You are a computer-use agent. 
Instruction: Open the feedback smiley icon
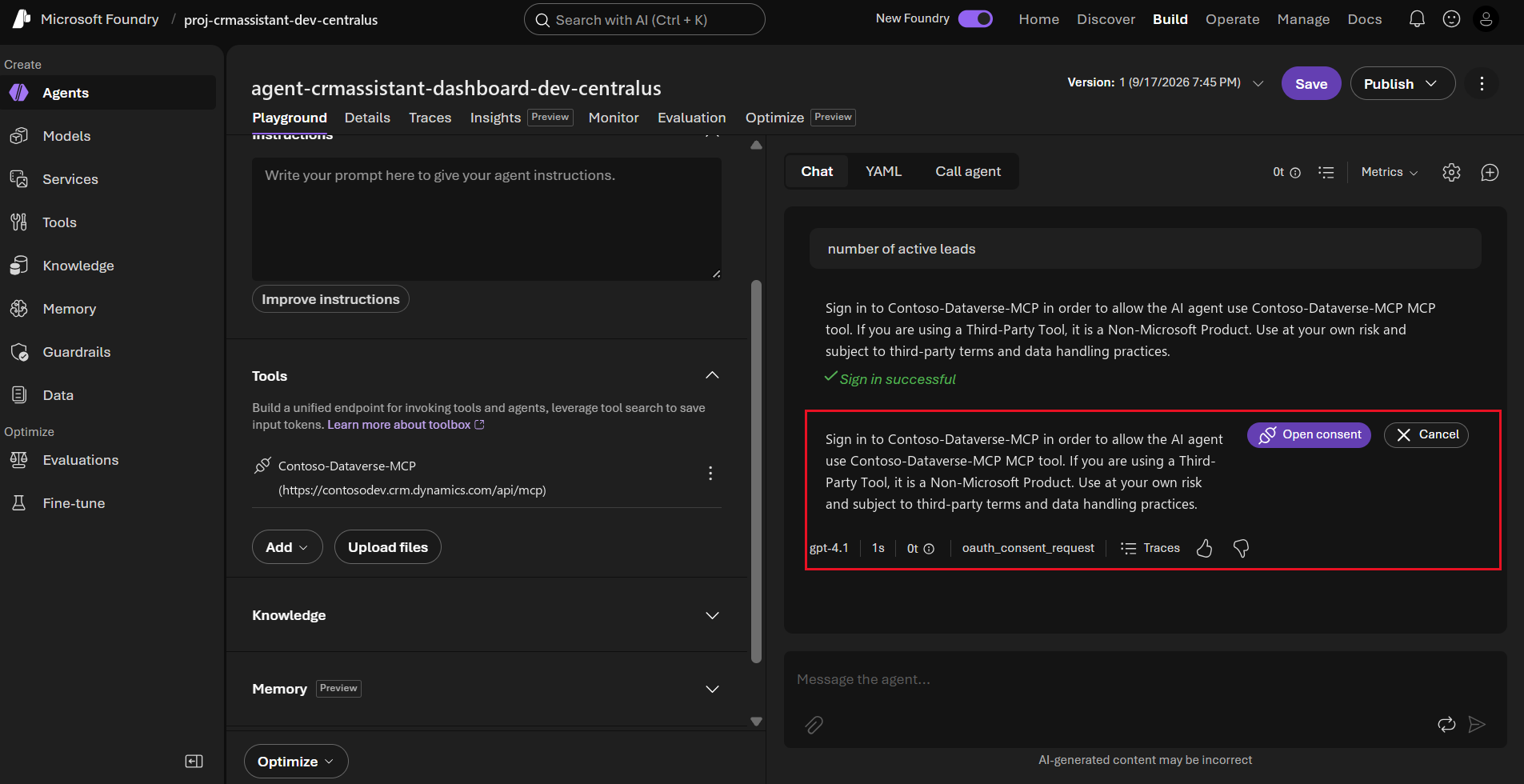(1451, 19)
